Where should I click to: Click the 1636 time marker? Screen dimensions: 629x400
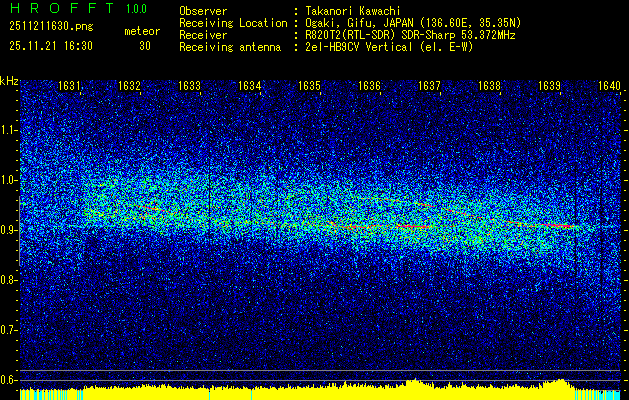click(369, 85)
